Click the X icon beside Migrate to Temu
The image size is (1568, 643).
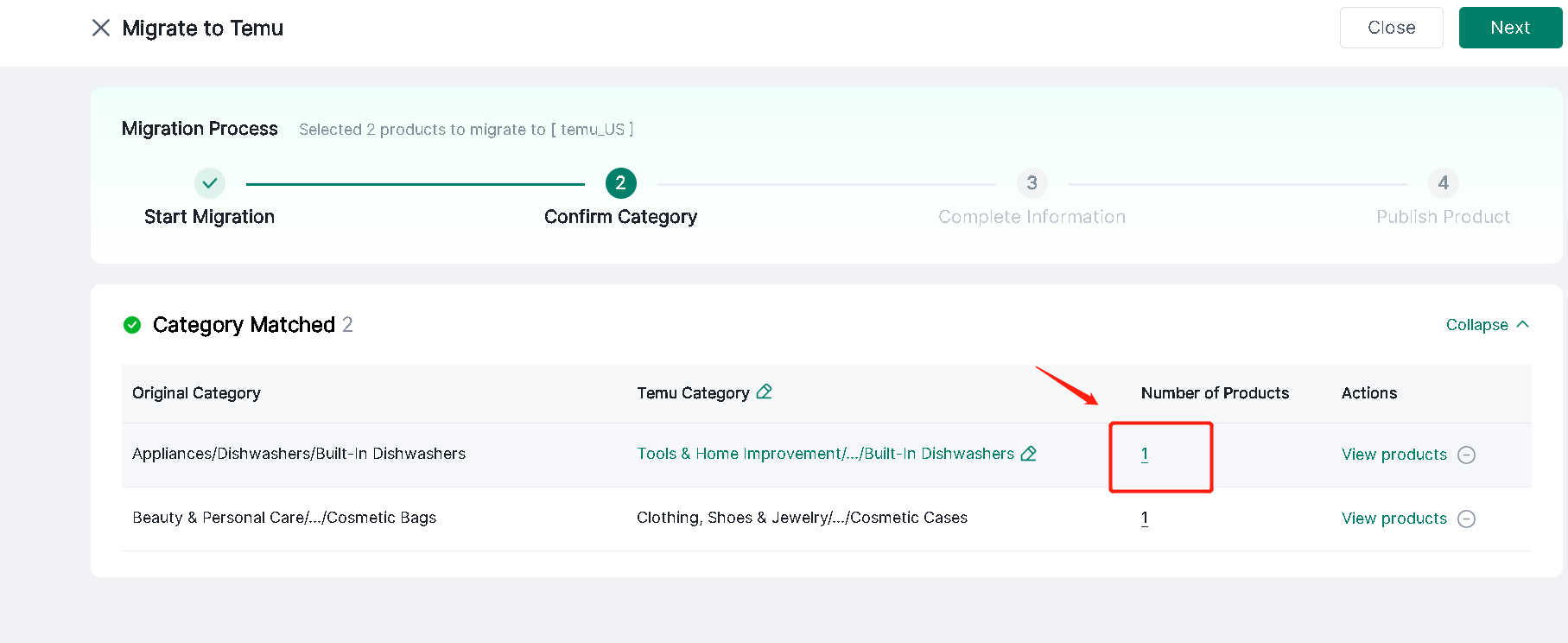click(x=101, y=28)
